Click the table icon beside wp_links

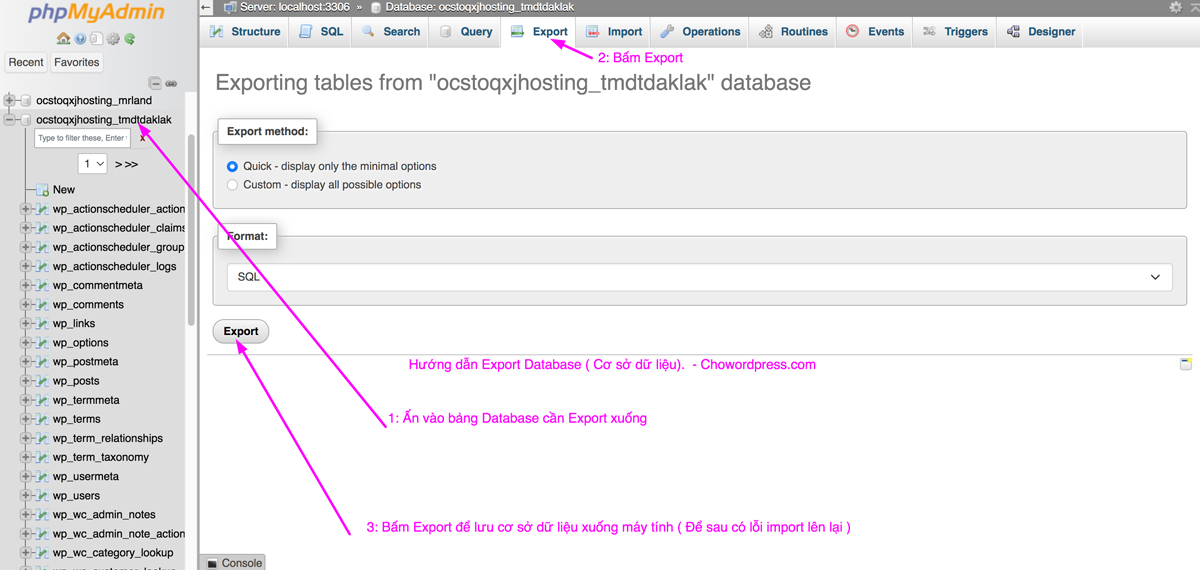point(43,324)
